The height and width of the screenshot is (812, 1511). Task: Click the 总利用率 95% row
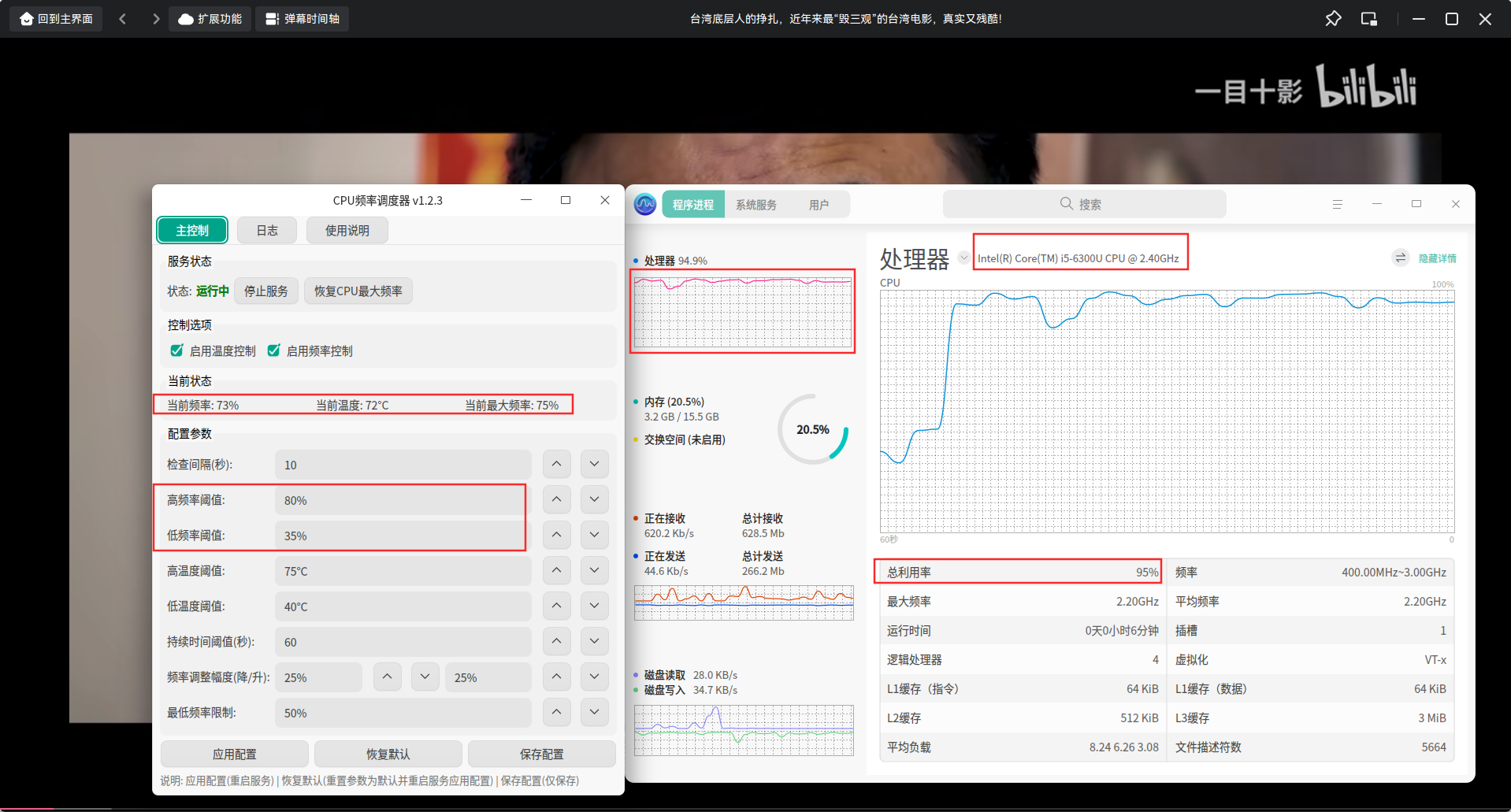click(1022, 572)
